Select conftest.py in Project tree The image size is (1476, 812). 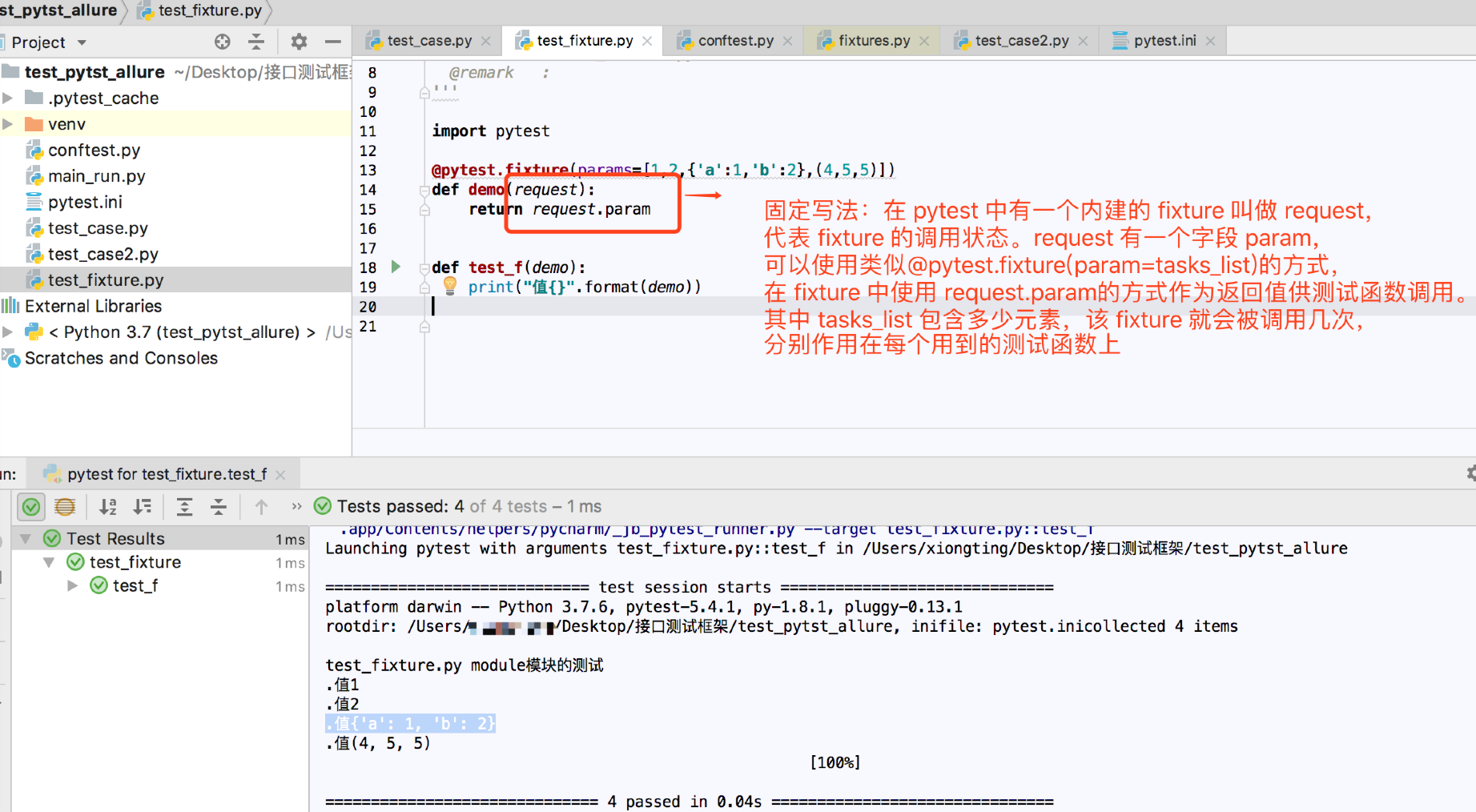[x=175, y=150]
